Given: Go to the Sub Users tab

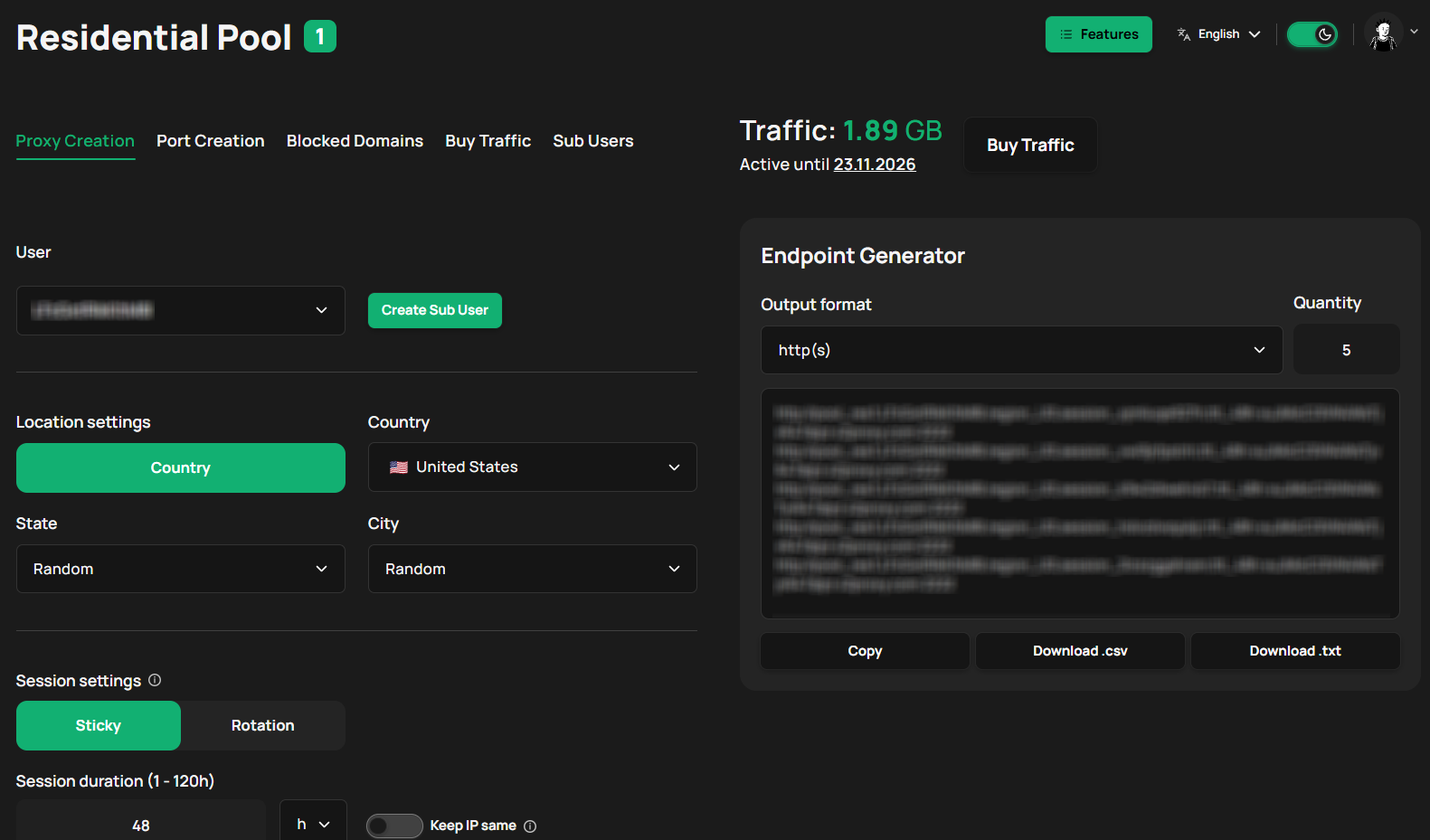Looking at the screenshot, I should point(593,141).
